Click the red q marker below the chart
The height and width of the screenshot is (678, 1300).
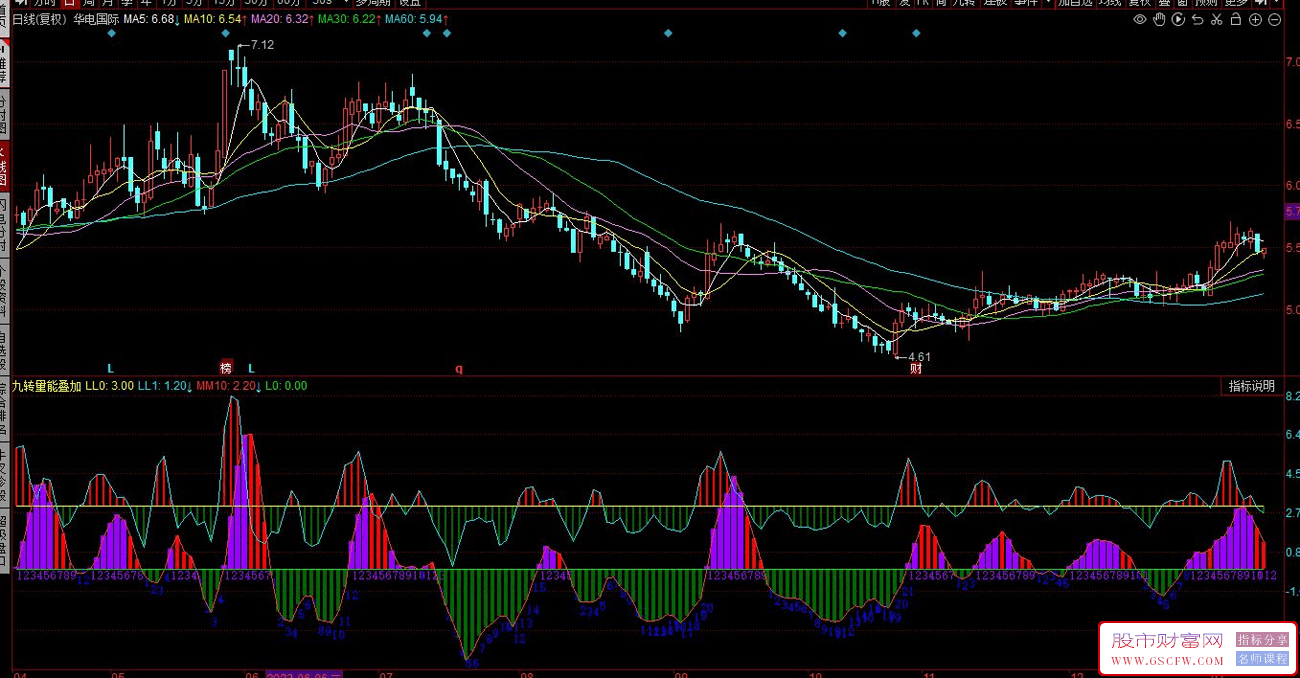point(459,368)
